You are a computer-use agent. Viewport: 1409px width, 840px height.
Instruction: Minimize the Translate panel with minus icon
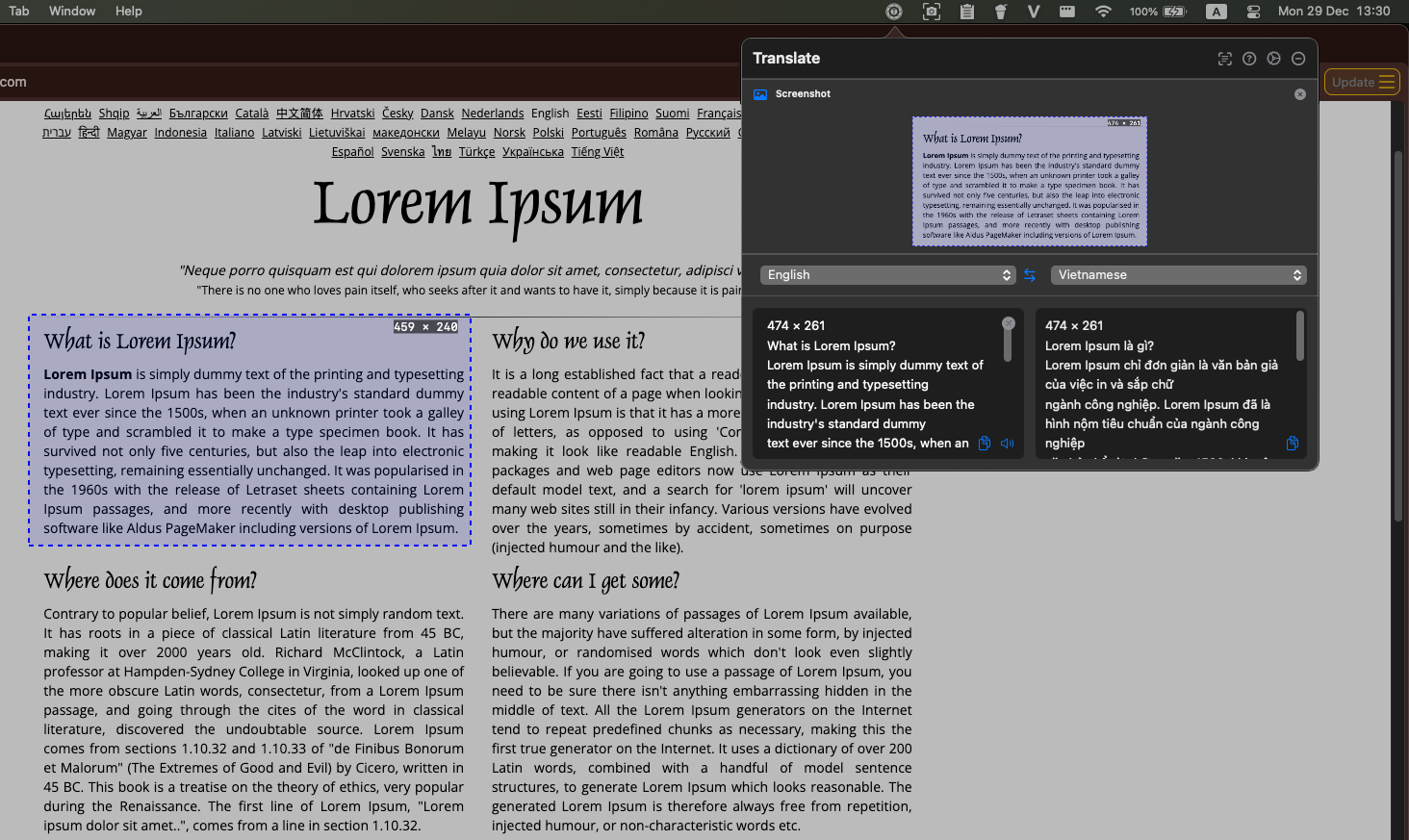[x=1298, y=59]
